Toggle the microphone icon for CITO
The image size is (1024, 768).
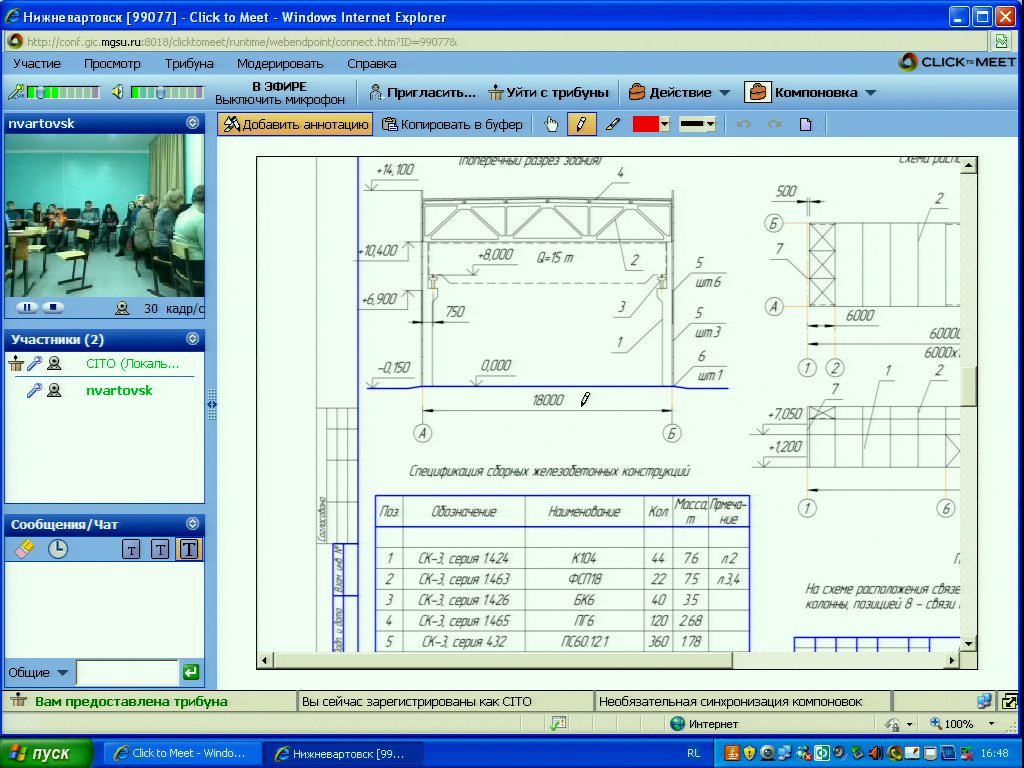click(x=35, y=364)
